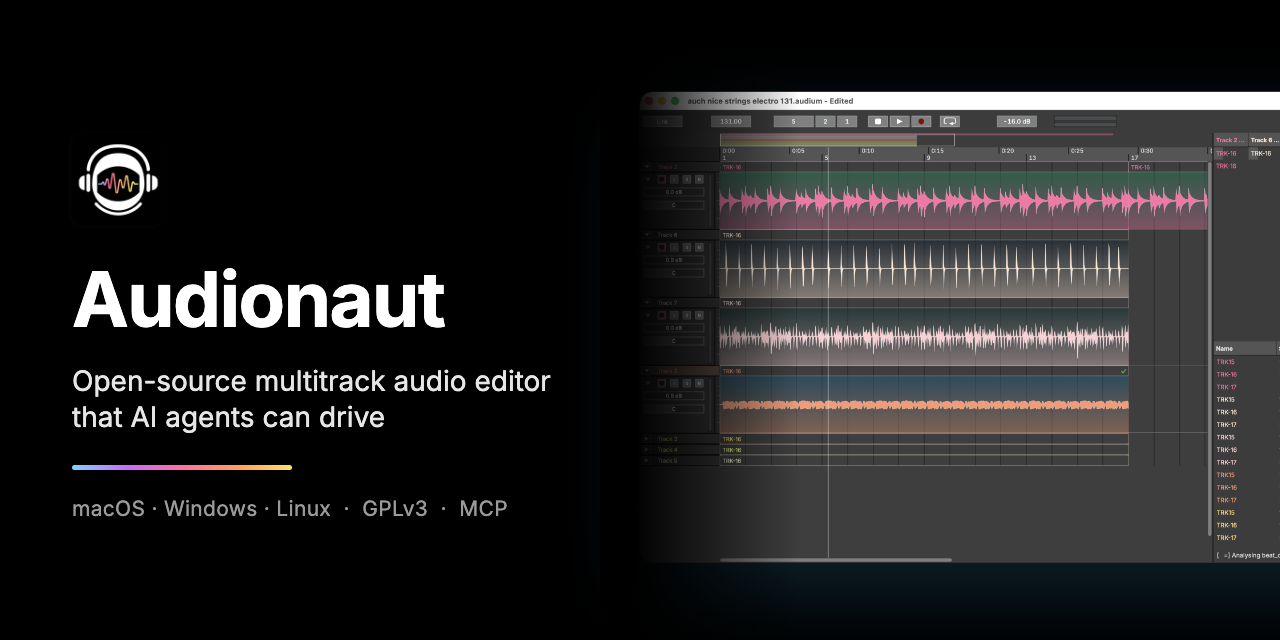Click the 0:10 mark on the timeline ruler

[x=868, y=151]
